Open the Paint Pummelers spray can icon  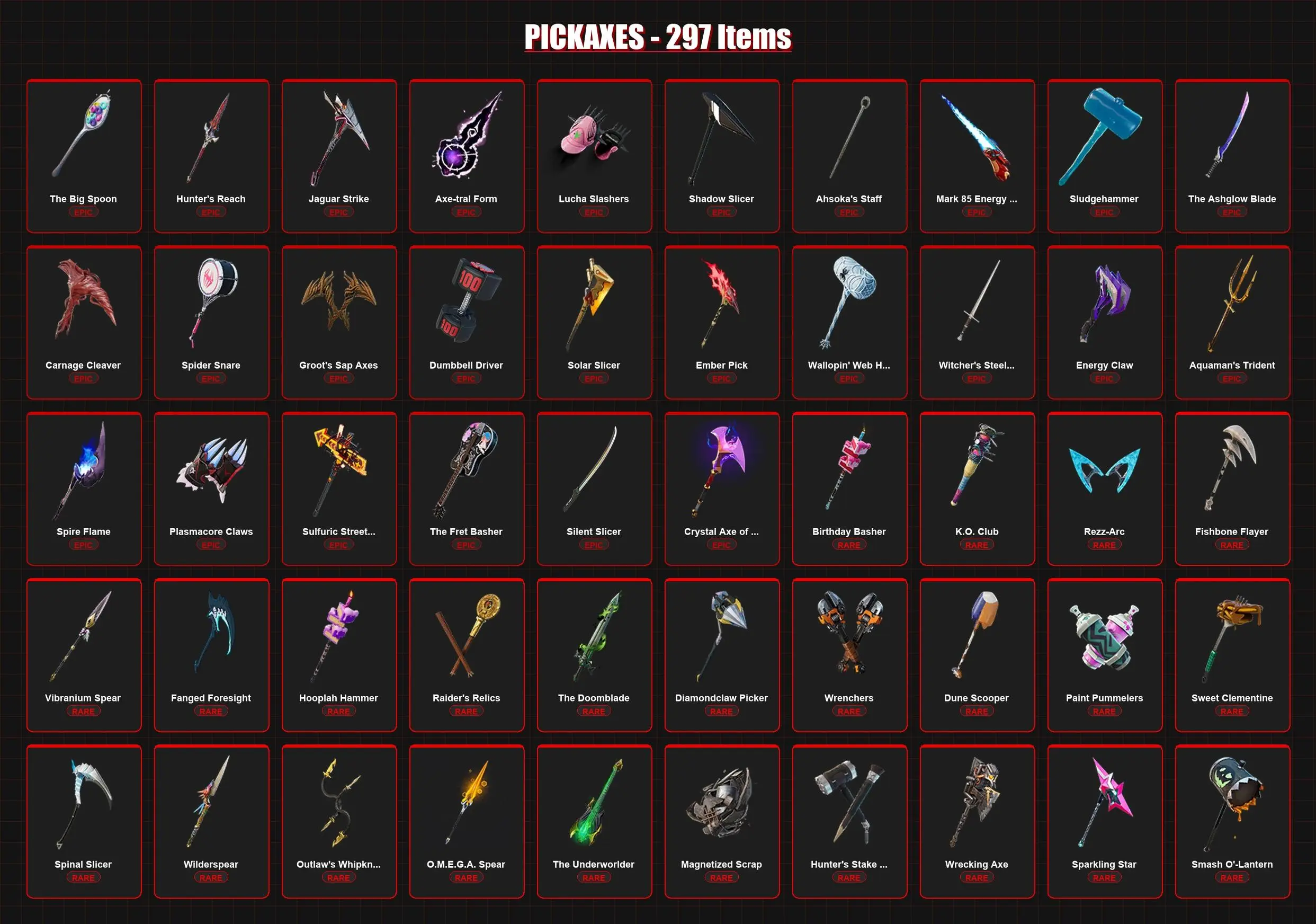1104,637
